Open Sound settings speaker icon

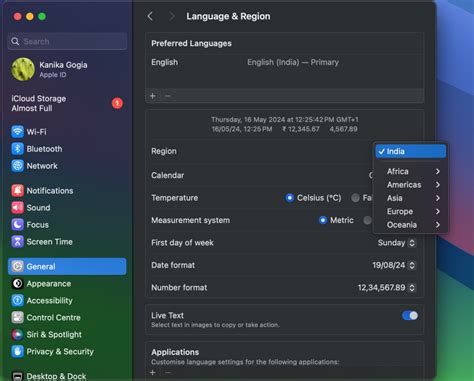pyautogui.click(x=17, y=208)
